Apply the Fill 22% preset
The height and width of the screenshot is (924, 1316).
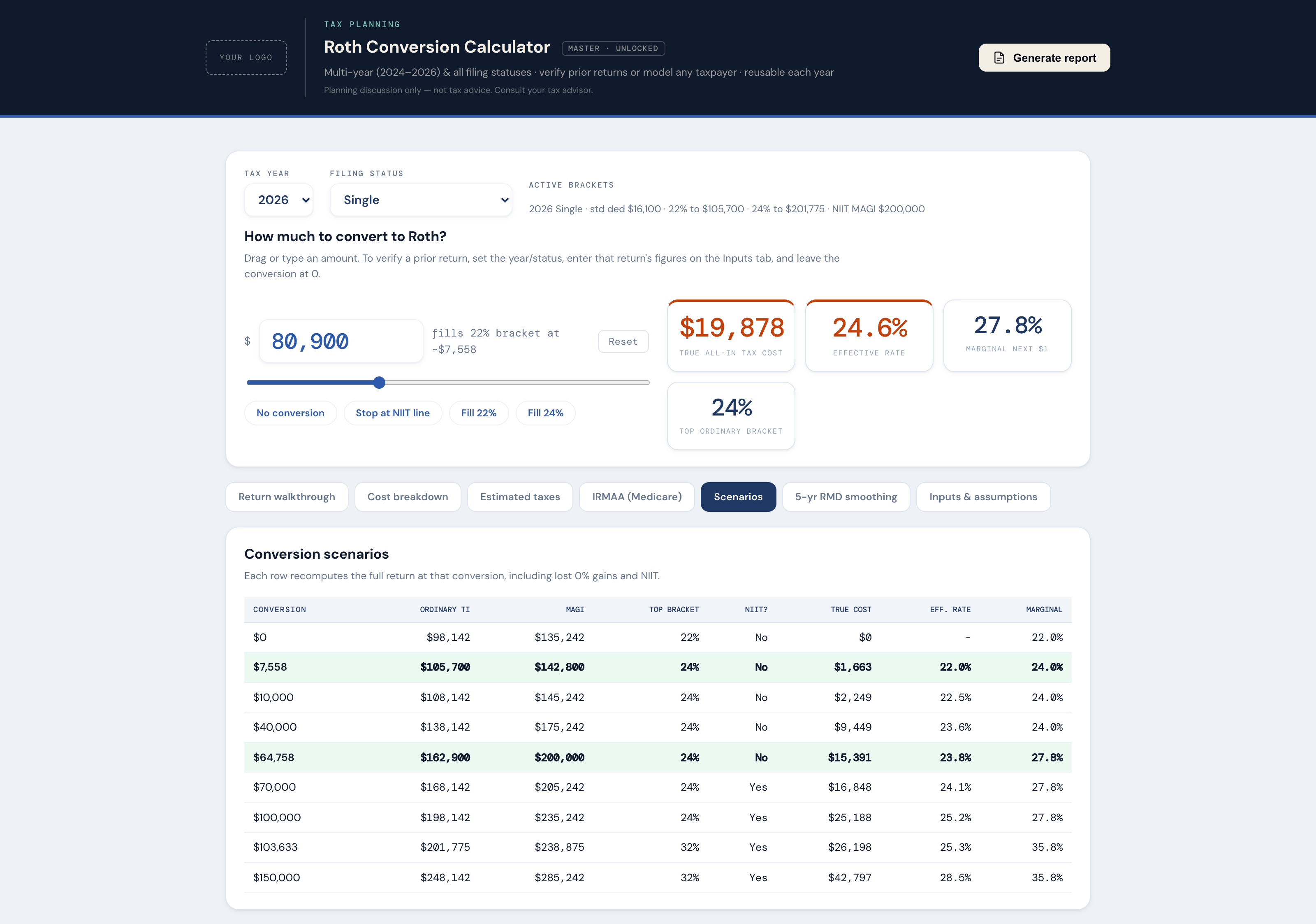coord(479,413)
